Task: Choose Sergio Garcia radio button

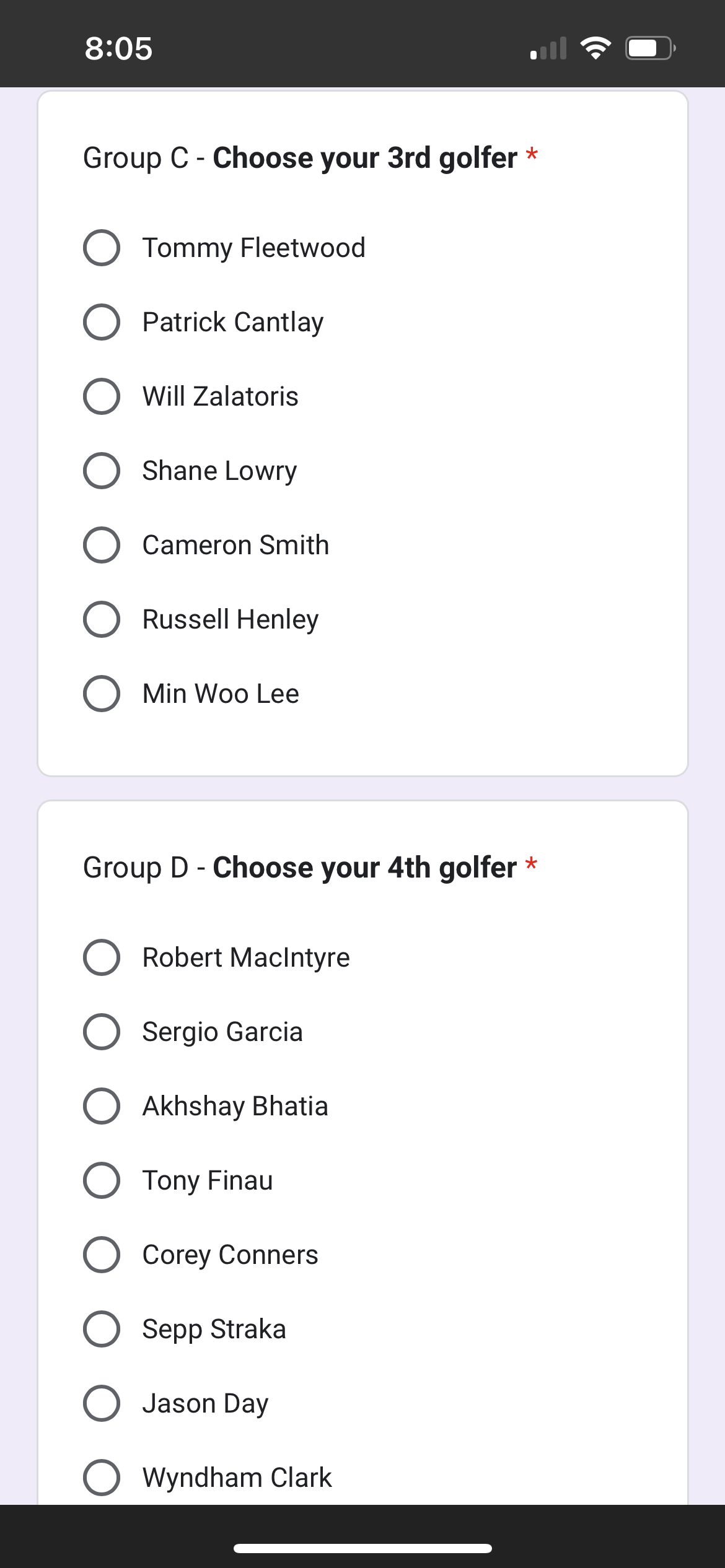Action: click(102, 1032)
